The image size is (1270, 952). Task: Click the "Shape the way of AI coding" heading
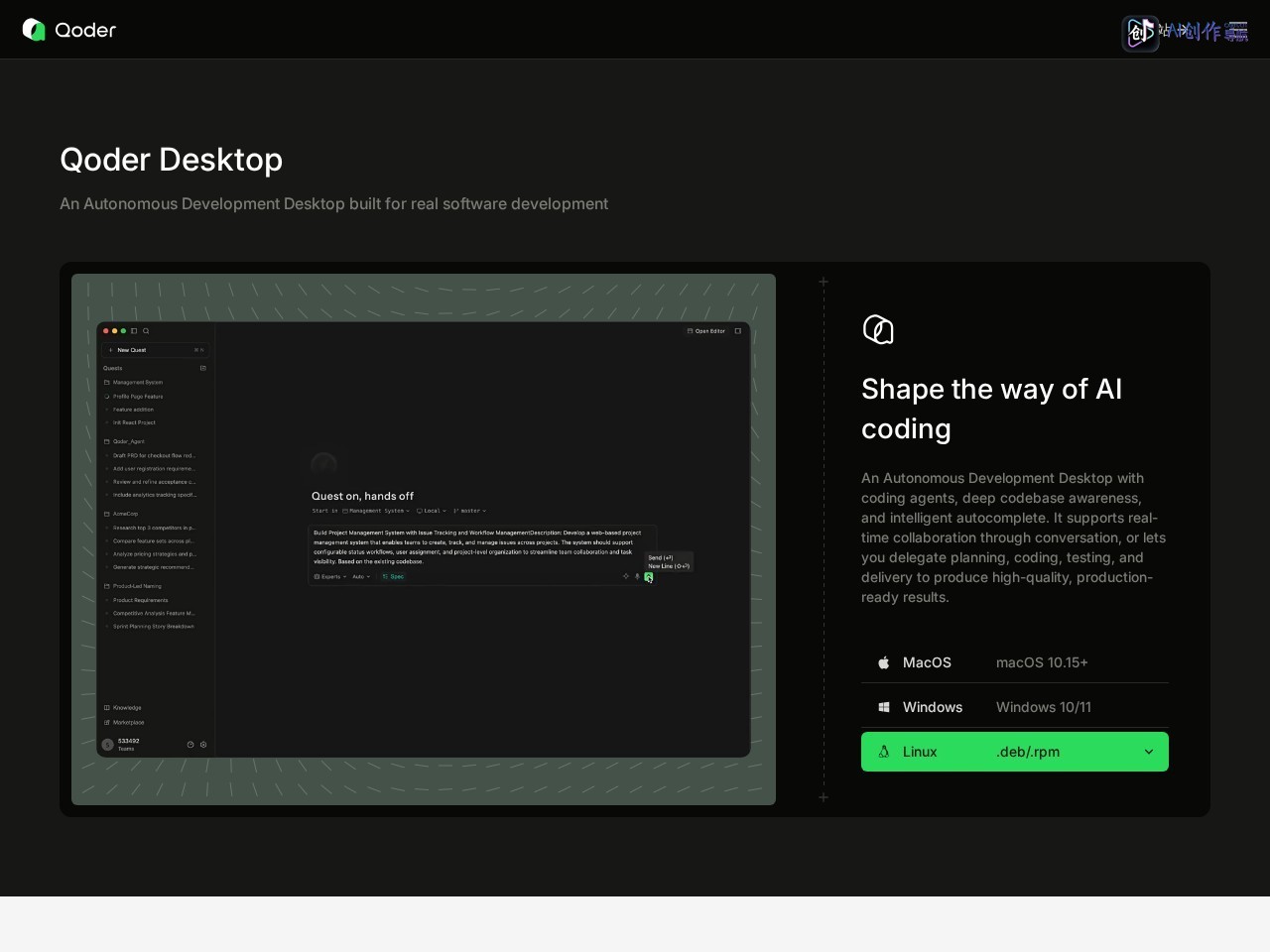(x=992, y=409)
